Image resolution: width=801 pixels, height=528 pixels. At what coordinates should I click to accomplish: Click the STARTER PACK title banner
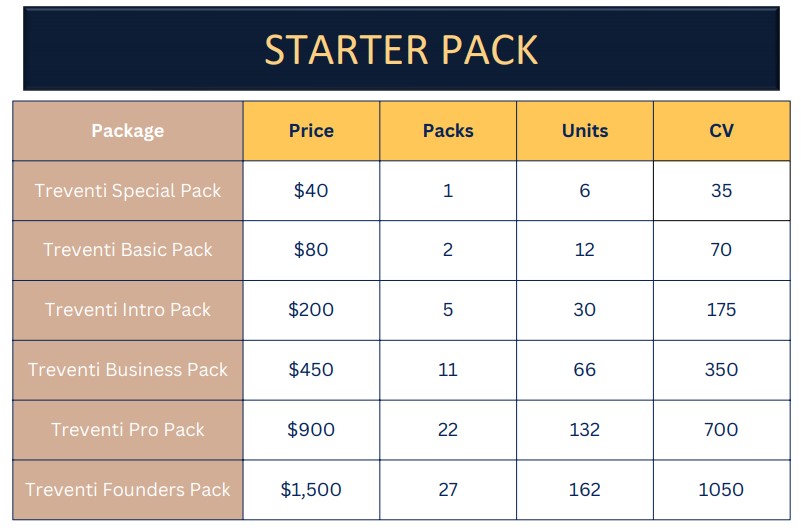tap(401, 49)
